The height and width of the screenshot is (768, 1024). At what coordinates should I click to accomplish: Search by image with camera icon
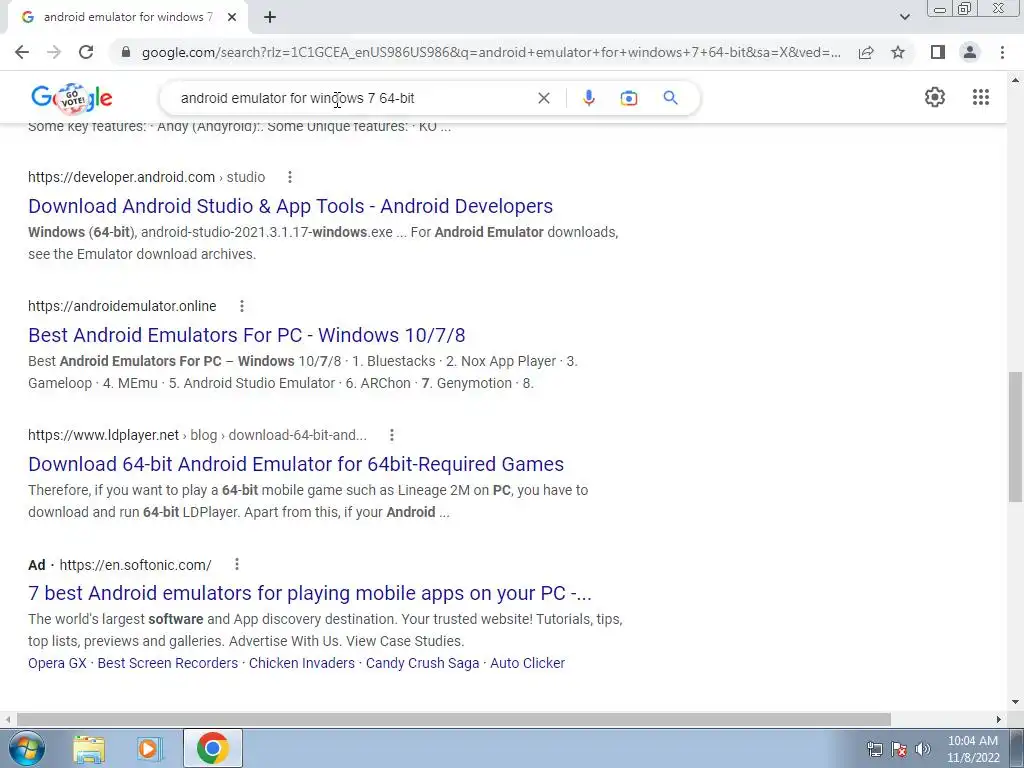[x=628, y=98]
